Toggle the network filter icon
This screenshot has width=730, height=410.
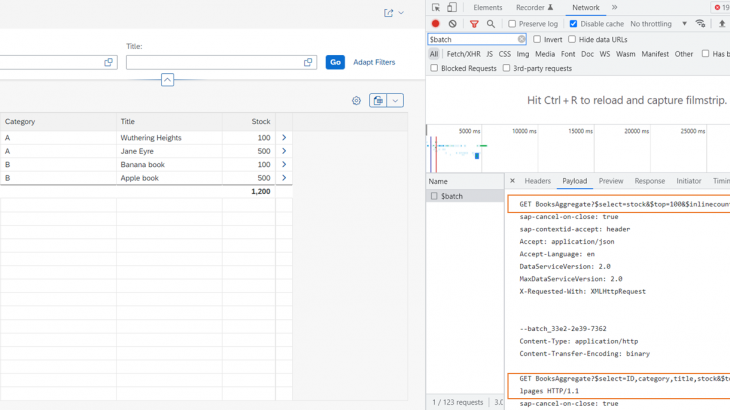[474, 24]
